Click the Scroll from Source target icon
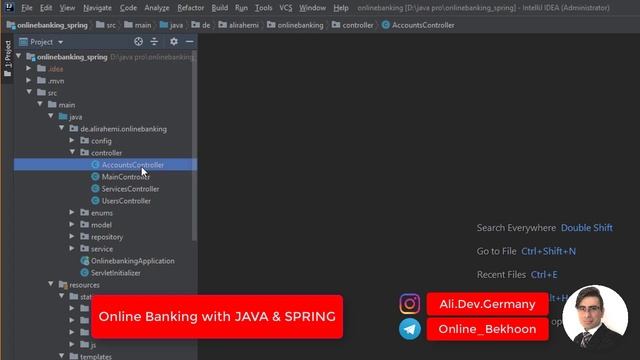The width and height of the screenshot is (640, 360). tap(138, 42)
